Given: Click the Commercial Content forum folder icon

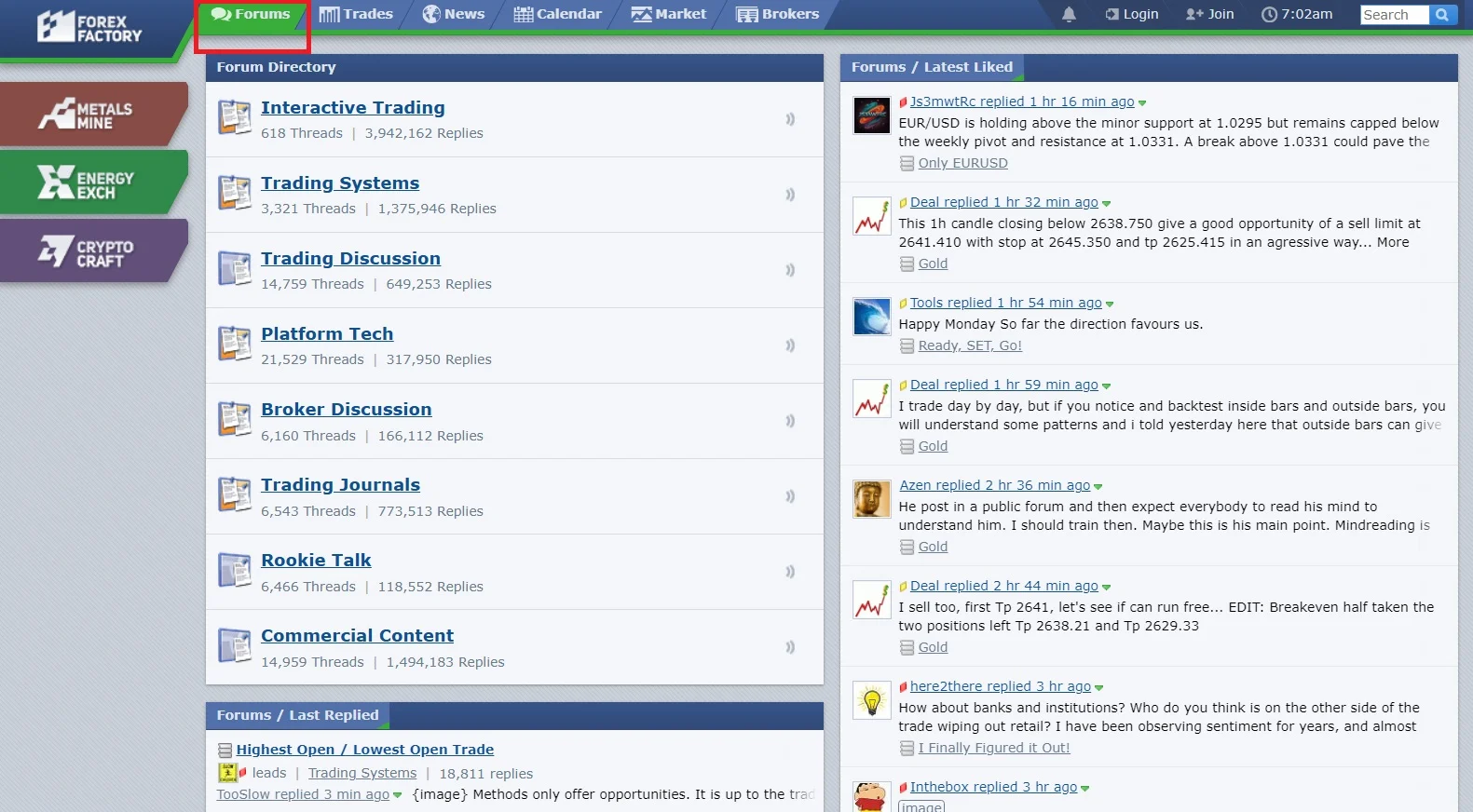Looking at the screenshot, I should click(235, 645).
